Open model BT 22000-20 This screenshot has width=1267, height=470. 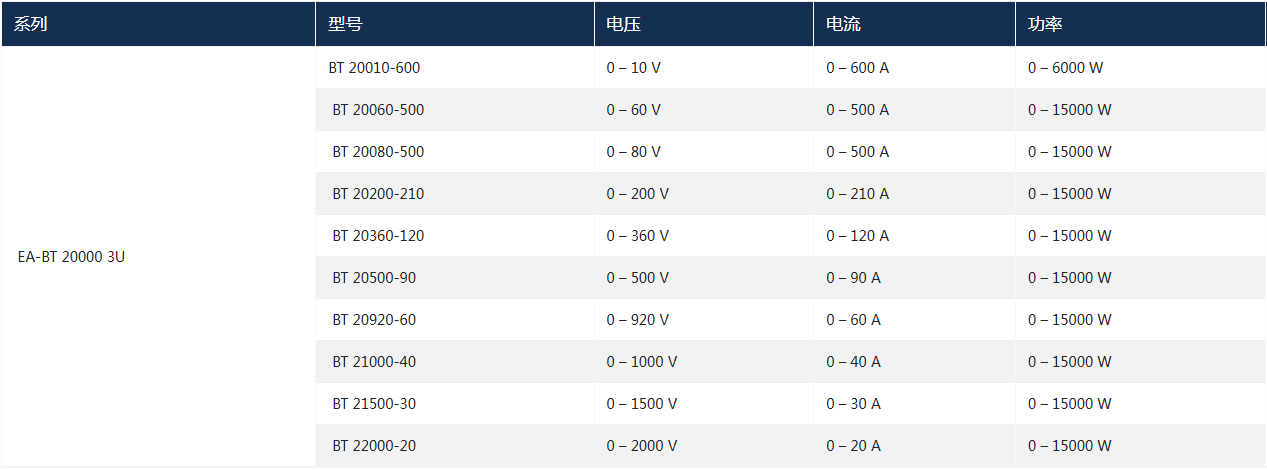374,446
